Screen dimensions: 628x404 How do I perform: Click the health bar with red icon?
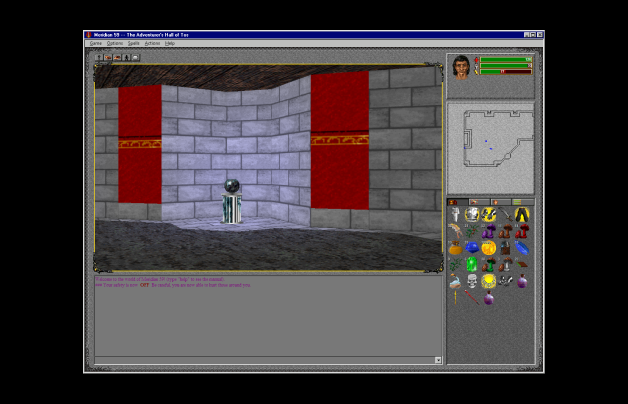[506, 60]
